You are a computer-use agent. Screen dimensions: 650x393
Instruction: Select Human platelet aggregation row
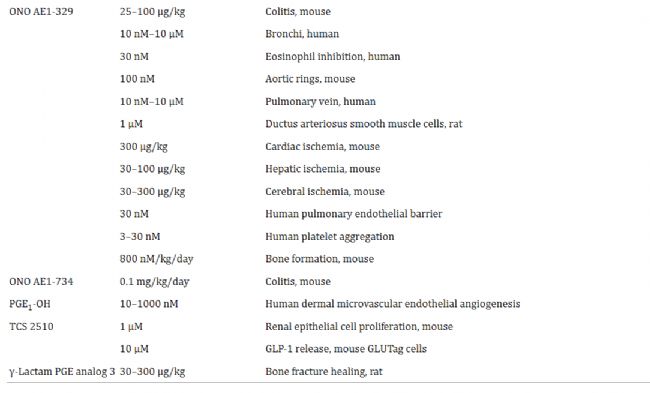click(330, 237)
